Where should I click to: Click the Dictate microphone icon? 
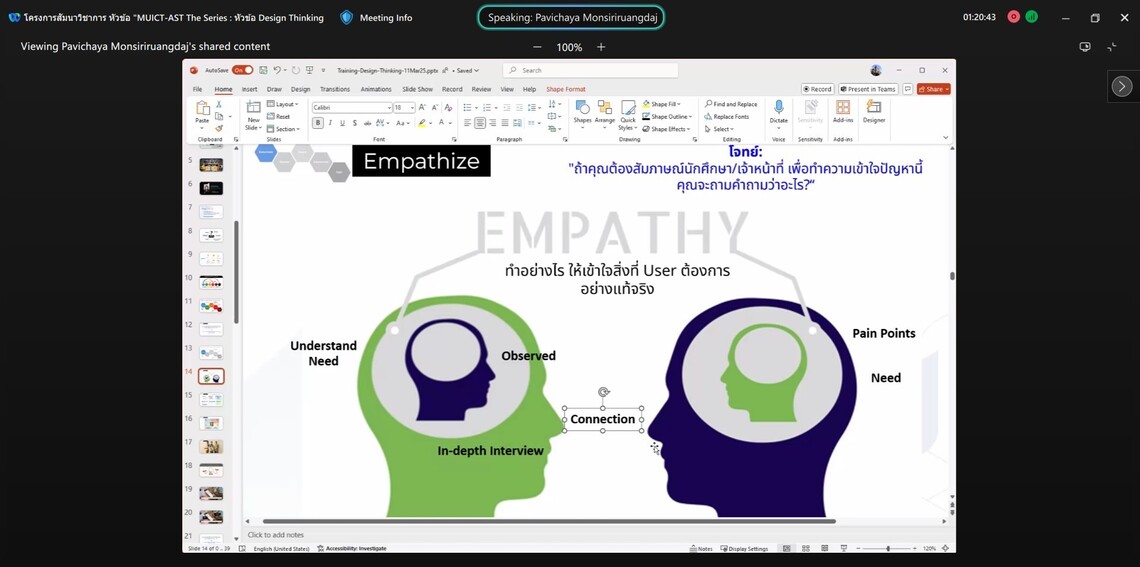778,108
